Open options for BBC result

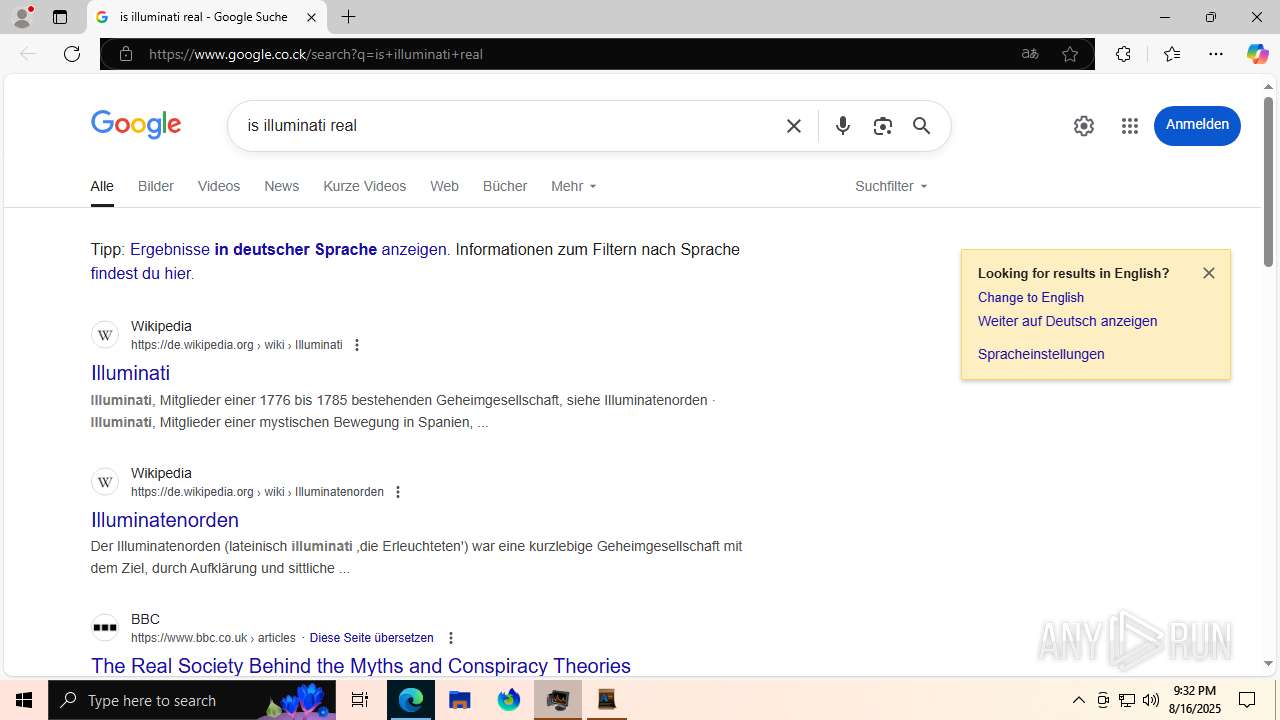(451, 638)
